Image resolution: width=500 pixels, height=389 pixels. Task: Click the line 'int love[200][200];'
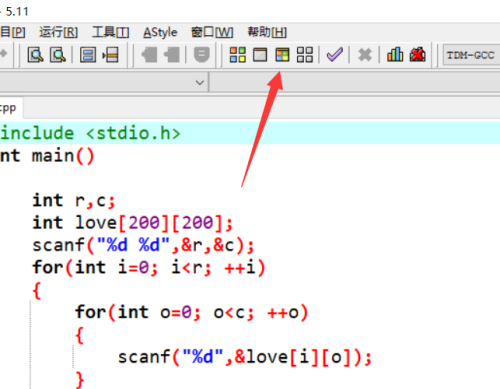point(132,223)
